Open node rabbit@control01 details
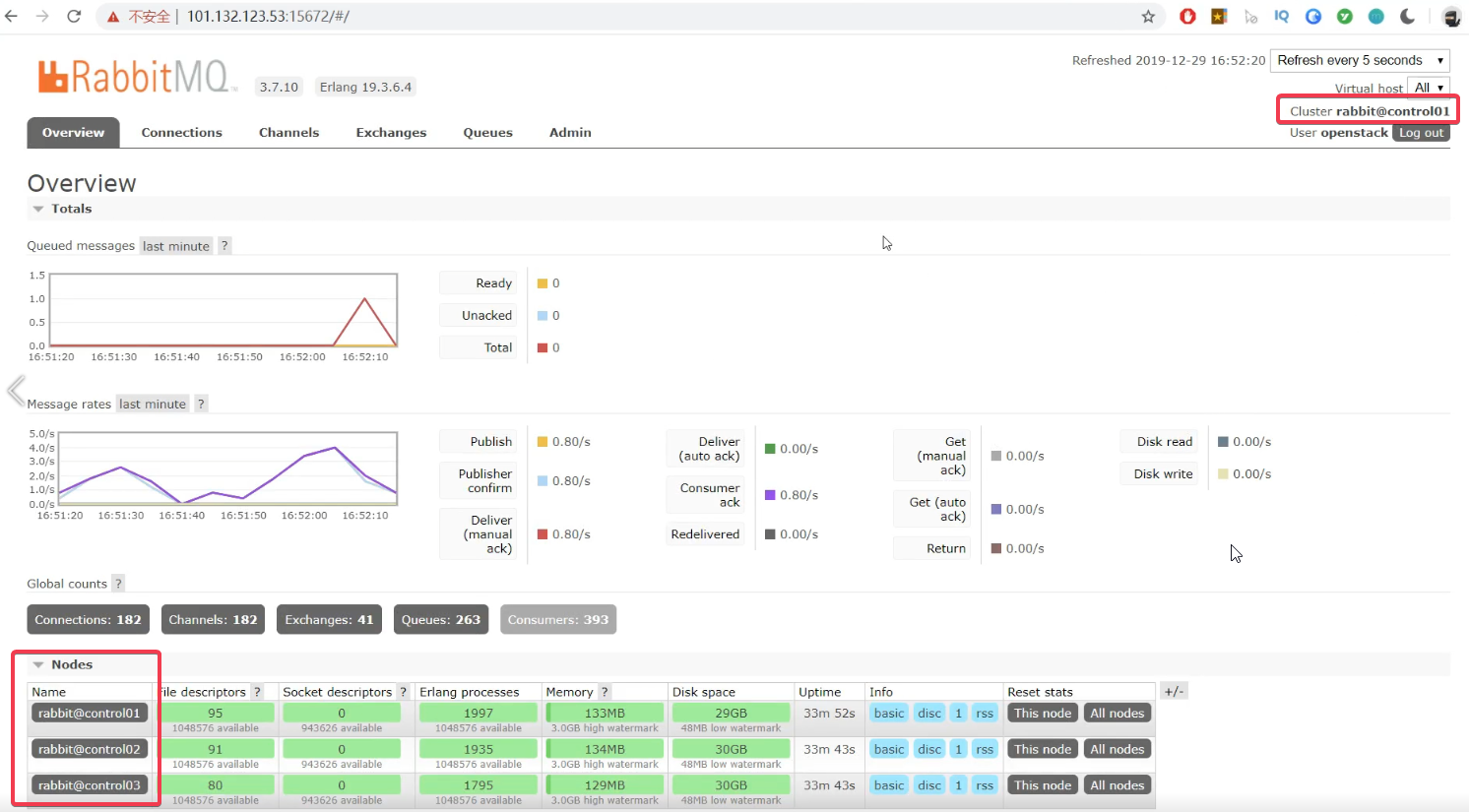 point(90,713)
